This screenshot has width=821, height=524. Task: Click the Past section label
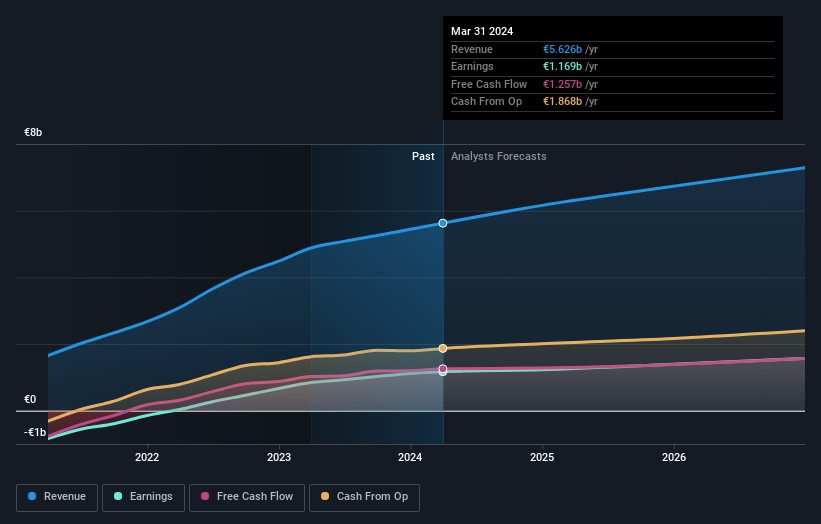[423, 157]
